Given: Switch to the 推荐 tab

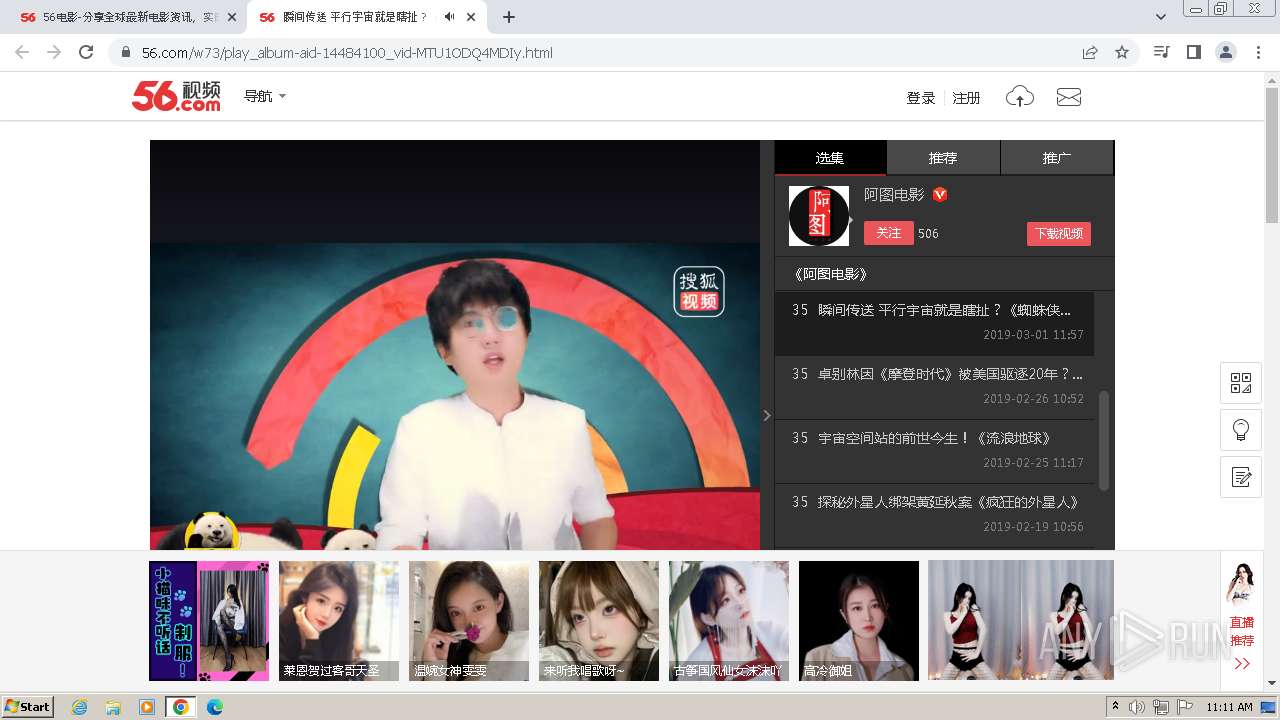Looking at the screenshot, I should [943, 158].
